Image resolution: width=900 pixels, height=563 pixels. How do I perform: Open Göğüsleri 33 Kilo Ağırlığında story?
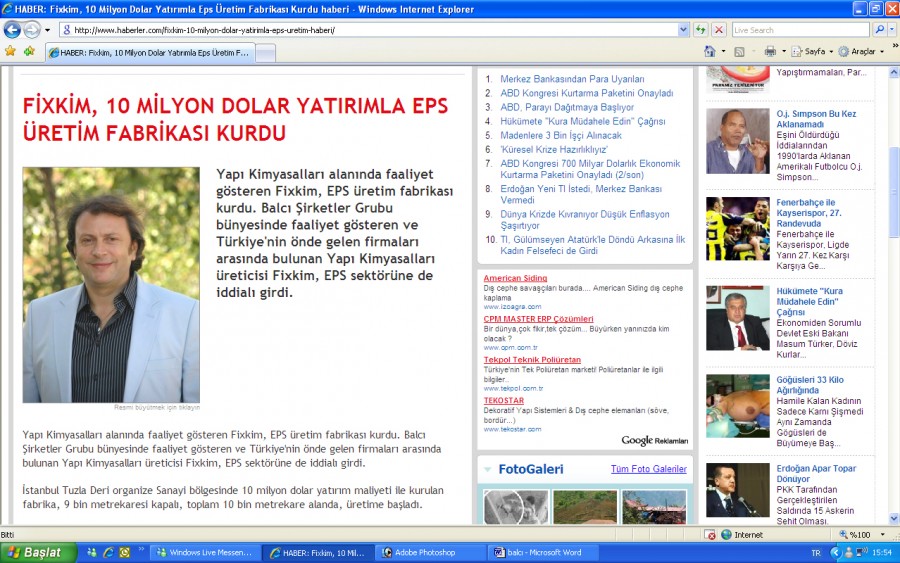809,385
